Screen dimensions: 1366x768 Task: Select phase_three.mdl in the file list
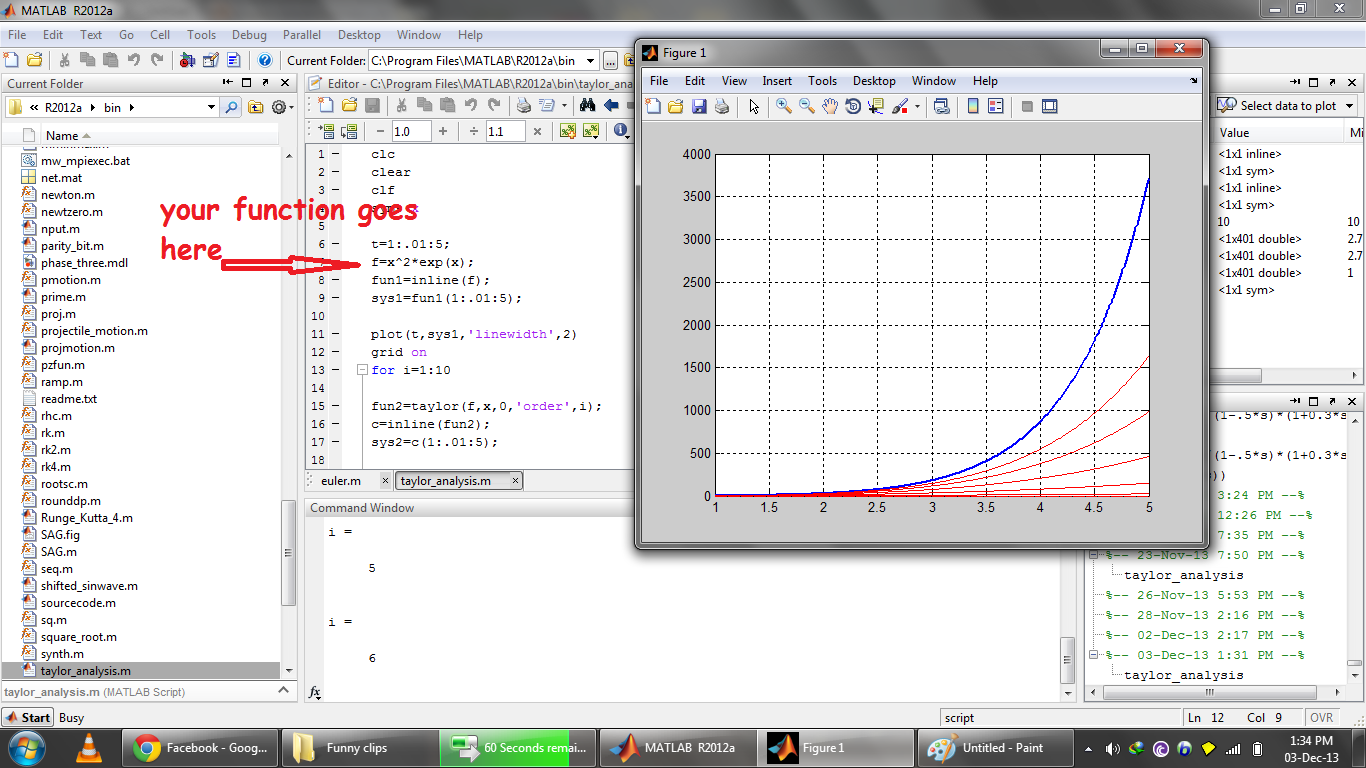click(x=84, y=263)
